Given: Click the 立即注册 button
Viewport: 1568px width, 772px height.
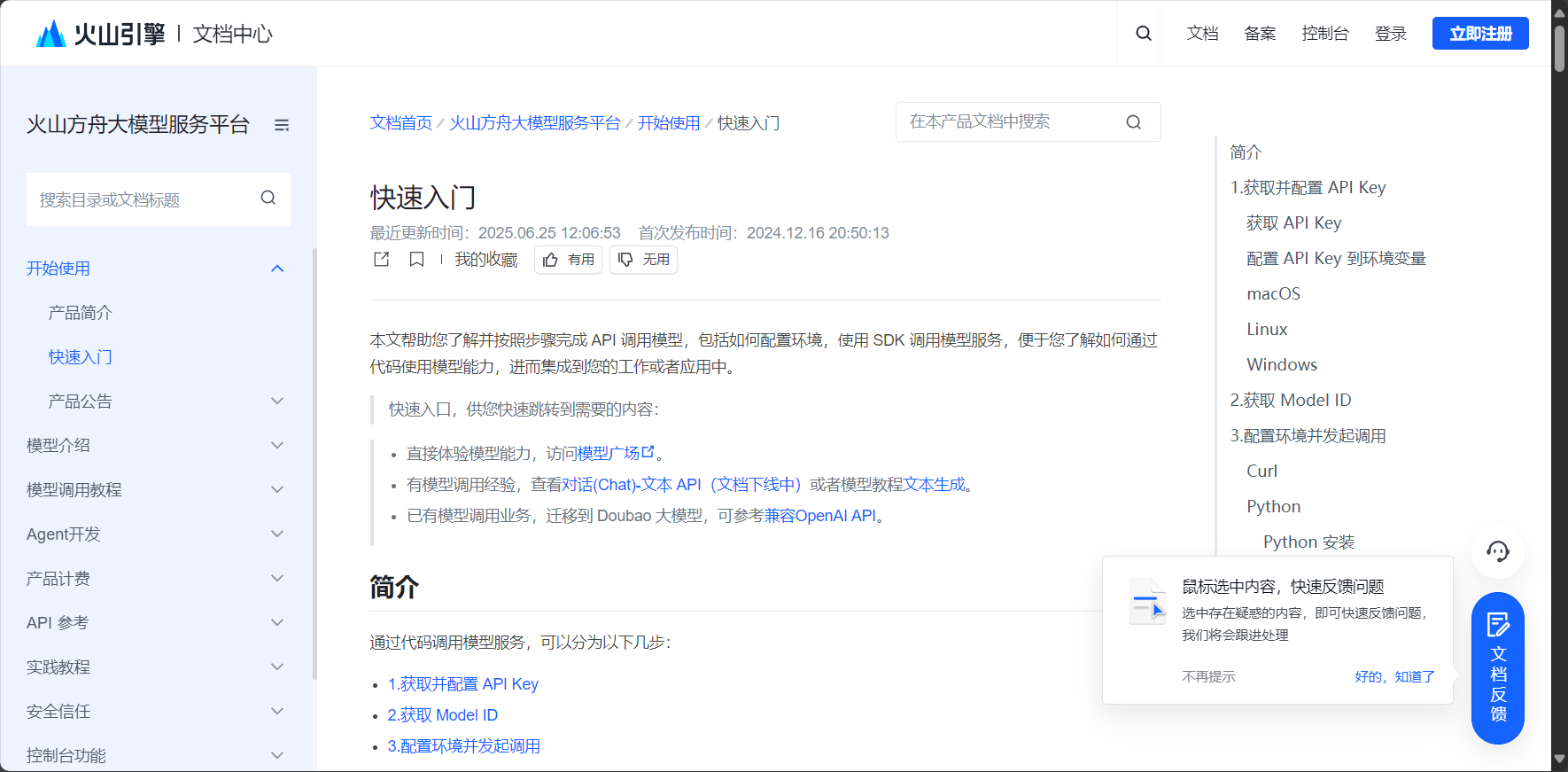Looking at the screenshot, I should (x=1480, y=34).
